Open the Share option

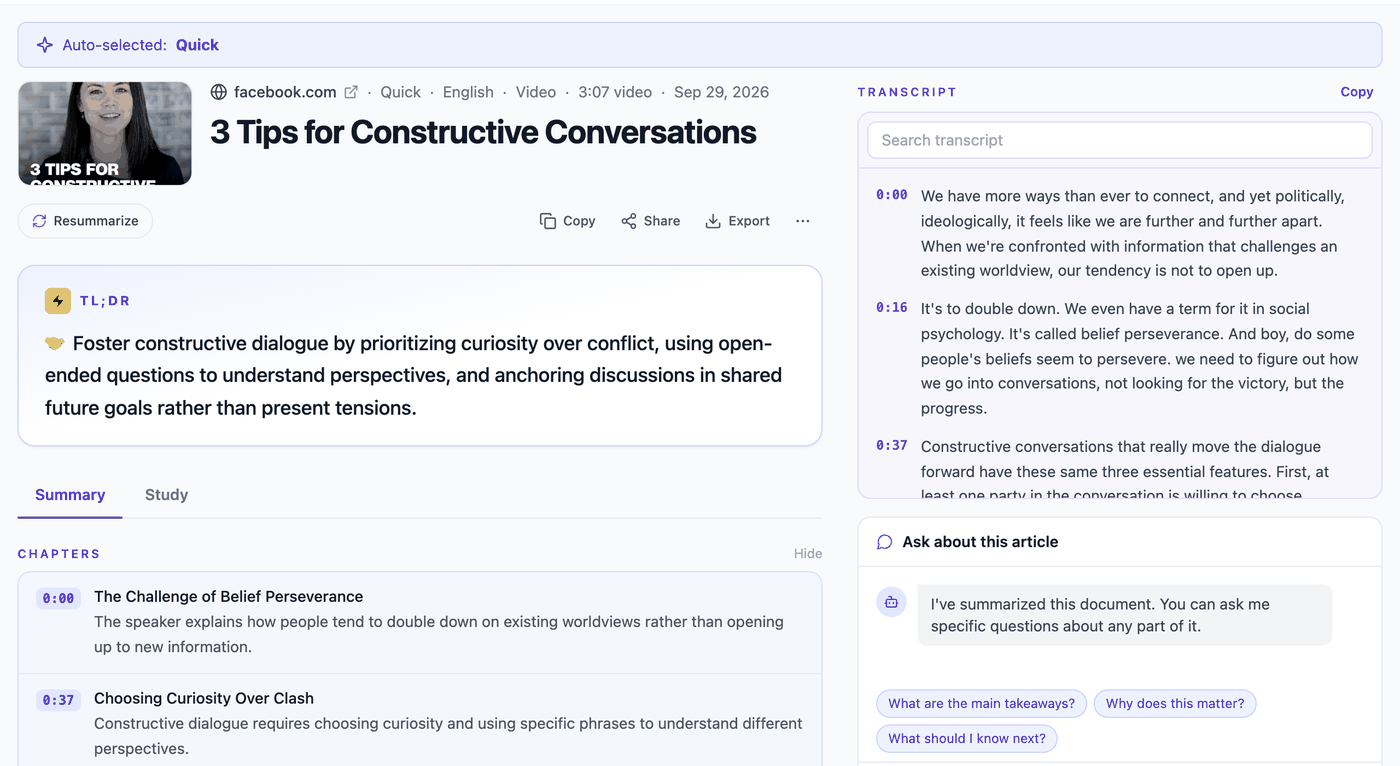[x=650, y=221]
